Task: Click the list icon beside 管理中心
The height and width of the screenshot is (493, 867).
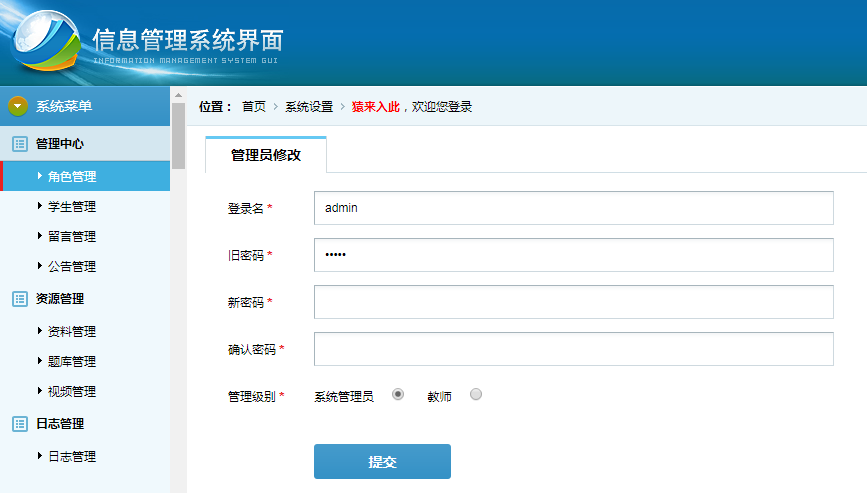Action: (x=20, y=144)
